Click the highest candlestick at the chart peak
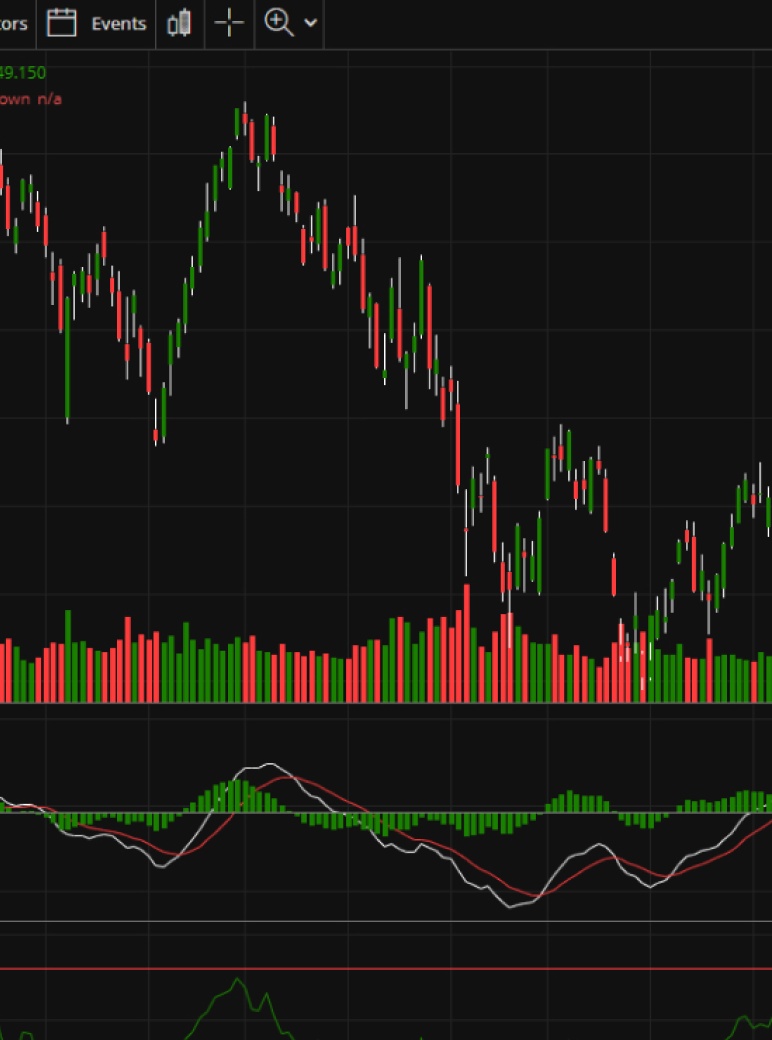 244,118
